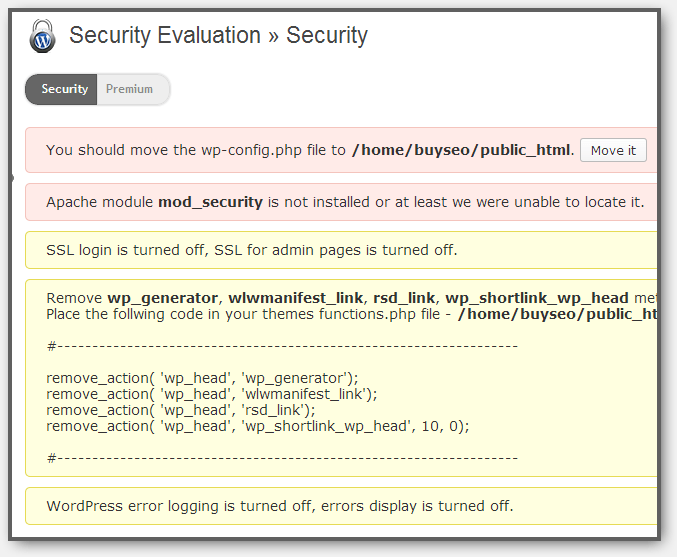Click the functions.php file path text
The height and width of the screenshot is (557, 677).
[557, 314]
